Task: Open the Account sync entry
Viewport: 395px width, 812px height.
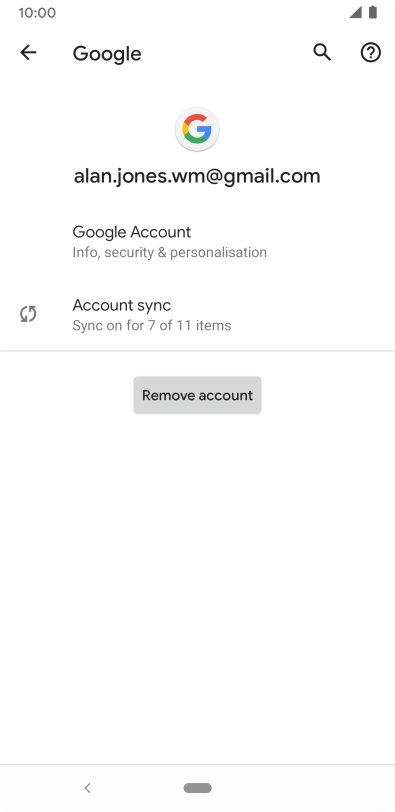Action: (x=197, y=314)
